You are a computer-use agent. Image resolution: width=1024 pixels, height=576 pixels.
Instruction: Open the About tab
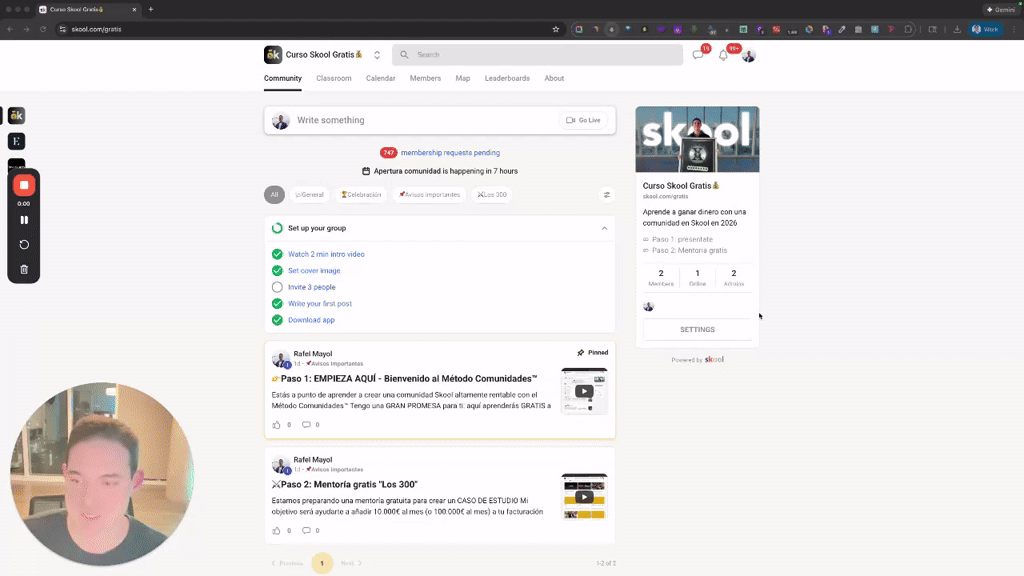coord(554,78)
